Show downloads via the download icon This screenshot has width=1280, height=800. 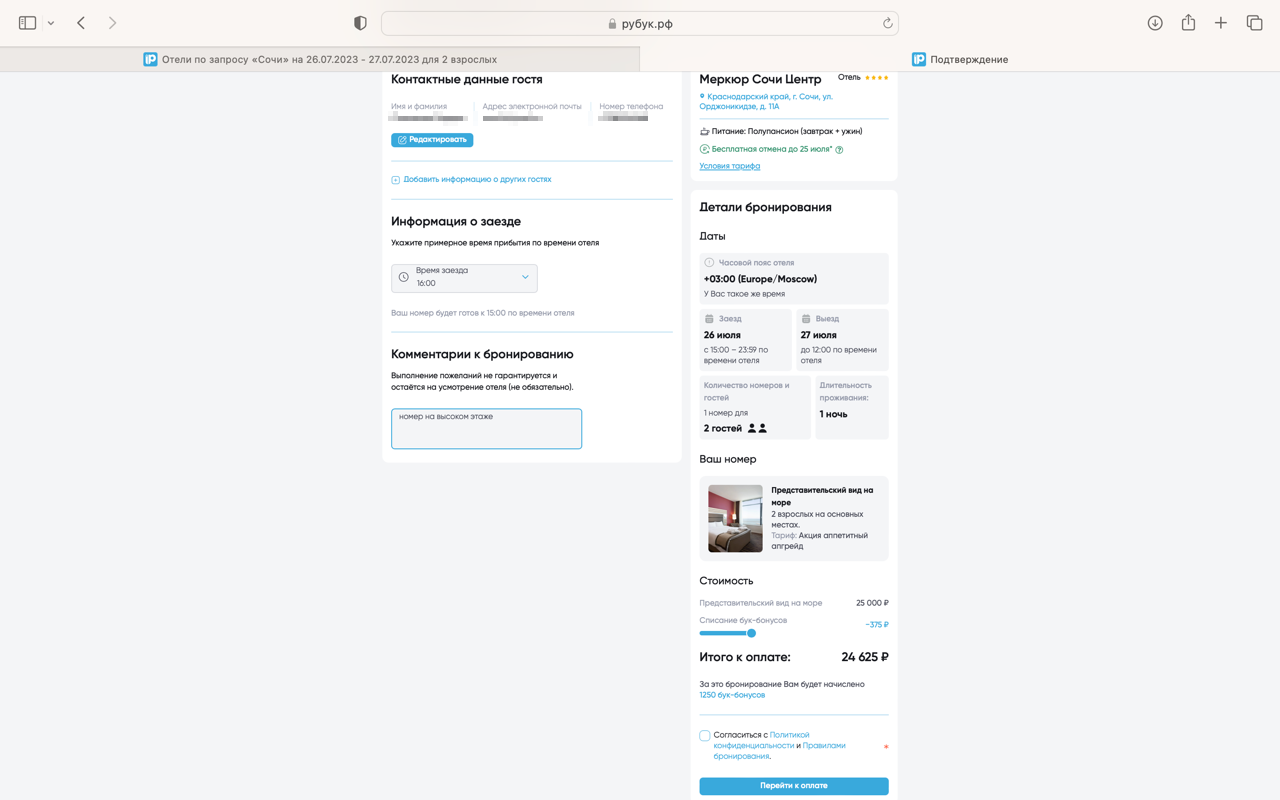click(1155, 23)
